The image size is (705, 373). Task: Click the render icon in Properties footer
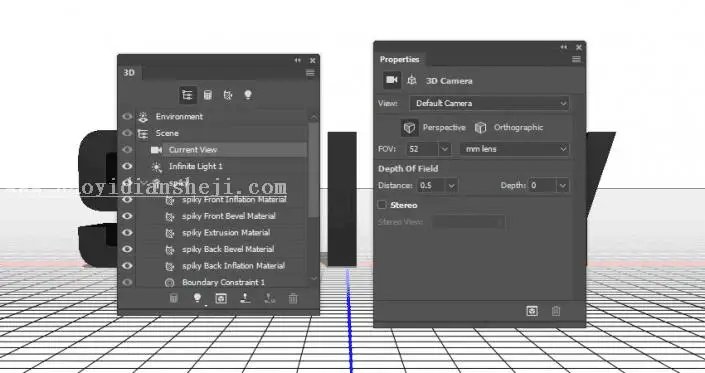(x=532, y=311)
